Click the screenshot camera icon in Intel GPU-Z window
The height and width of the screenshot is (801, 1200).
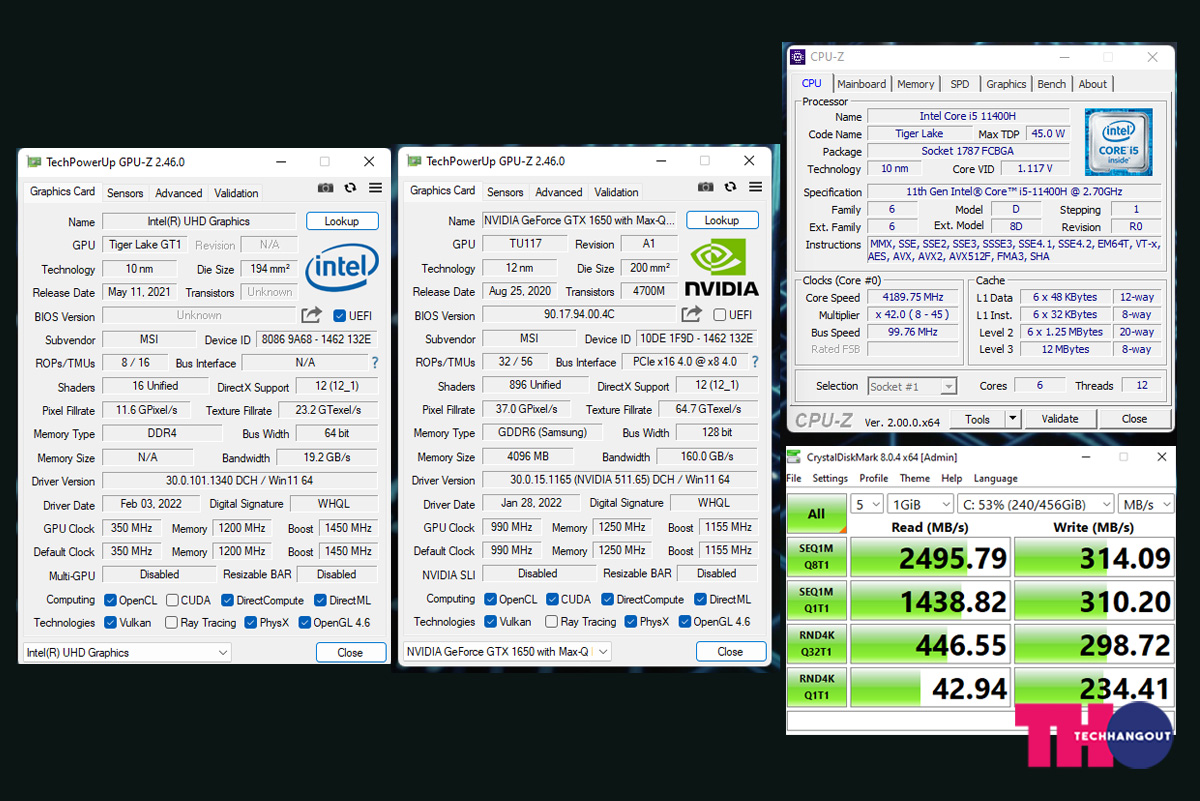325,188
